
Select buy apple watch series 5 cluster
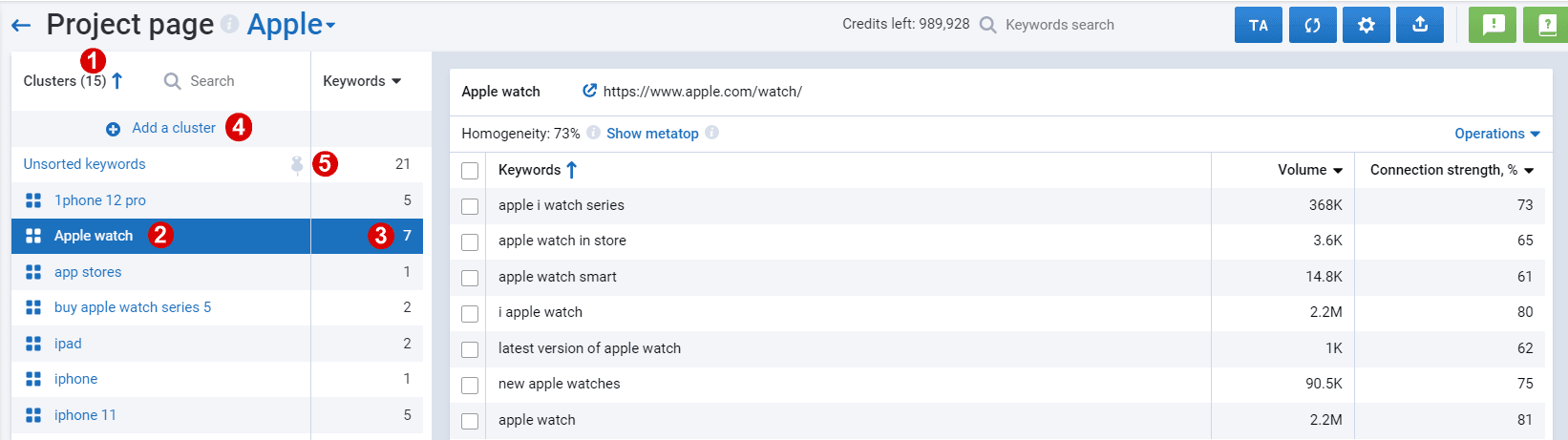(133, 307)
